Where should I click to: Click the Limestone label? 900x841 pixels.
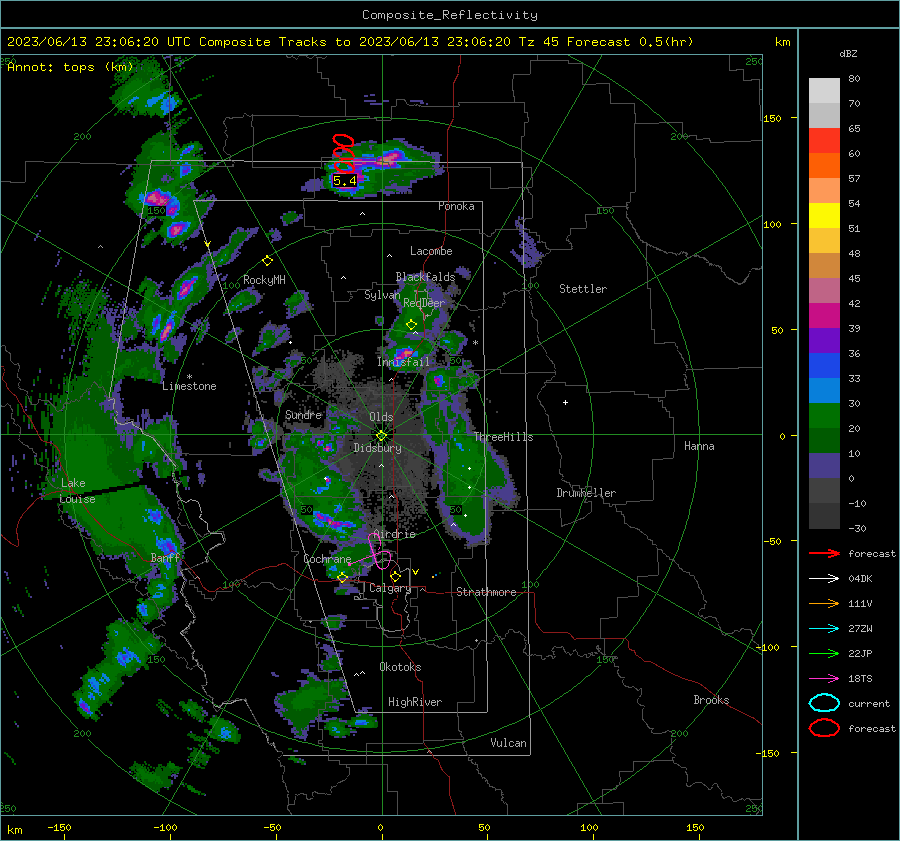pos(189,386)
